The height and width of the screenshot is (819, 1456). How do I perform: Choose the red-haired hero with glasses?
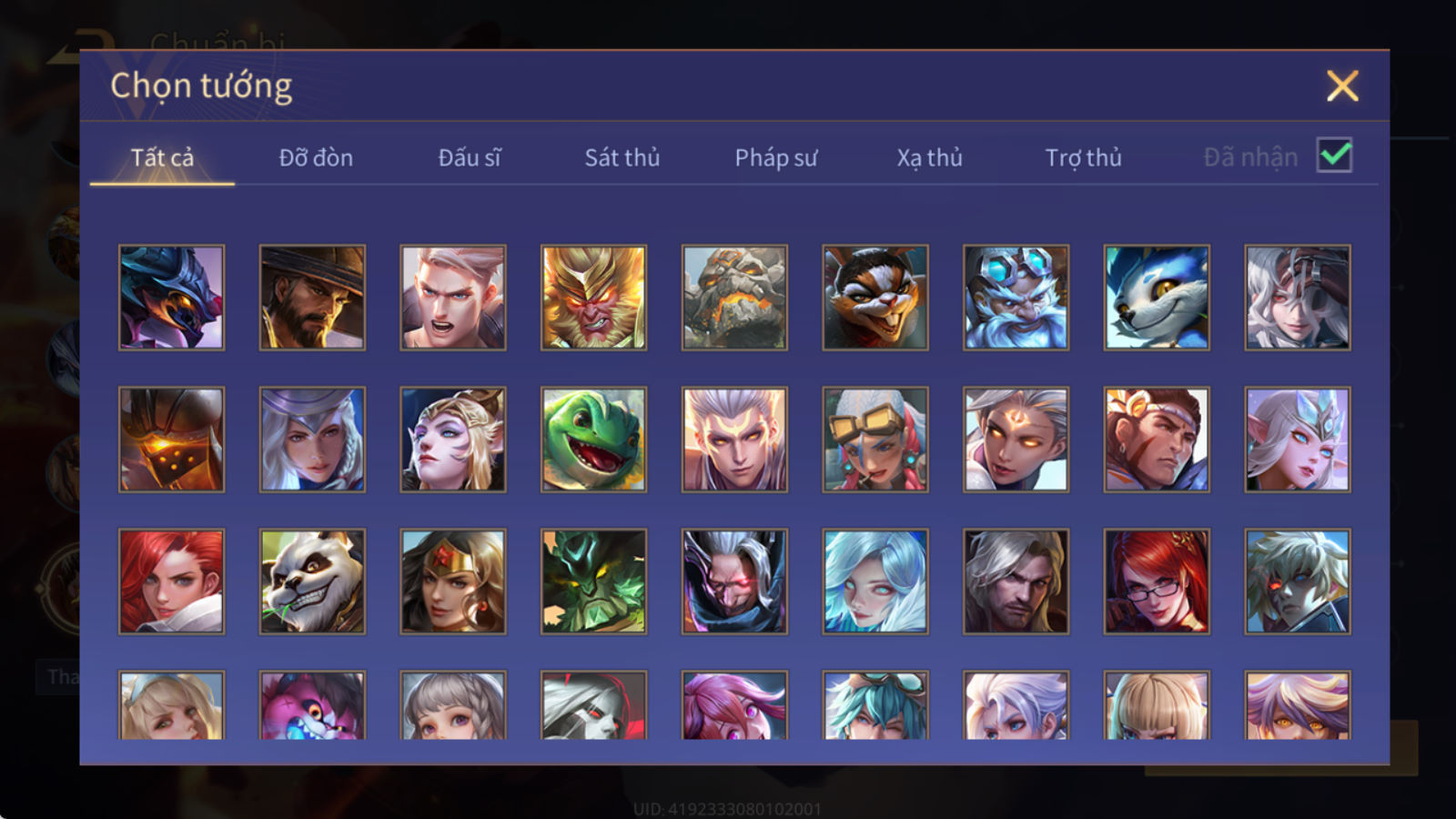(x=1157, y=581)
